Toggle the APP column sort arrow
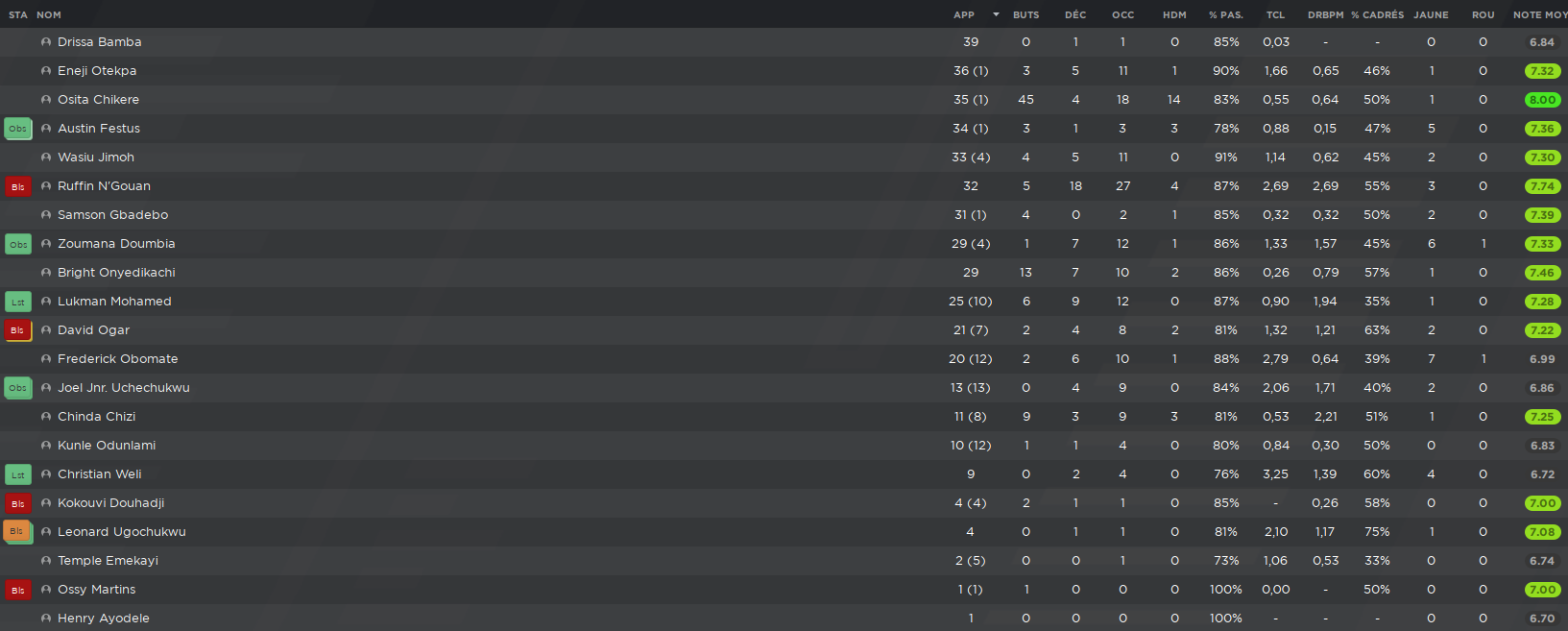The image size is (1568, 631). coord(996,14)
